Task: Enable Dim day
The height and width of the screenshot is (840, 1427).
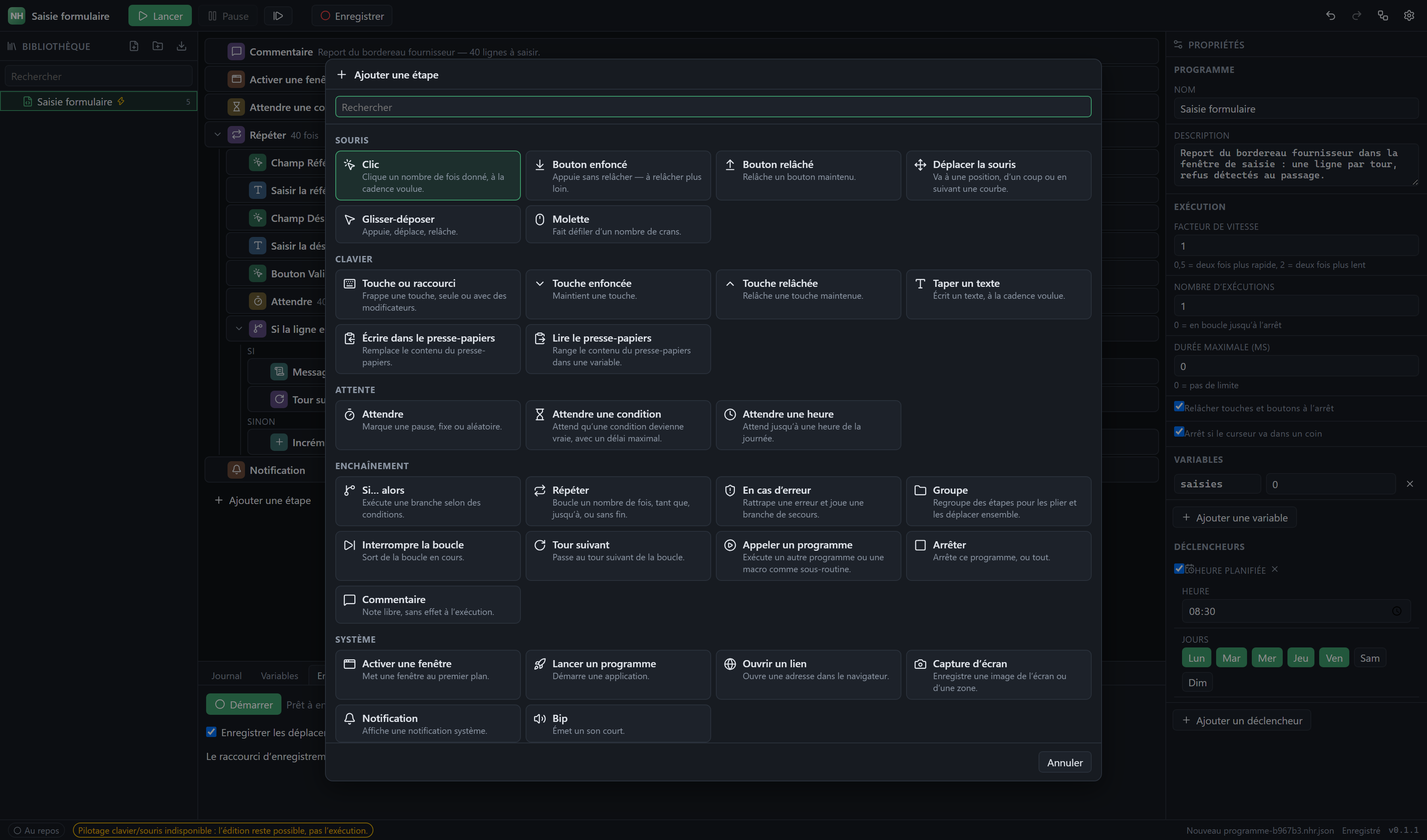Action: 1197,683
